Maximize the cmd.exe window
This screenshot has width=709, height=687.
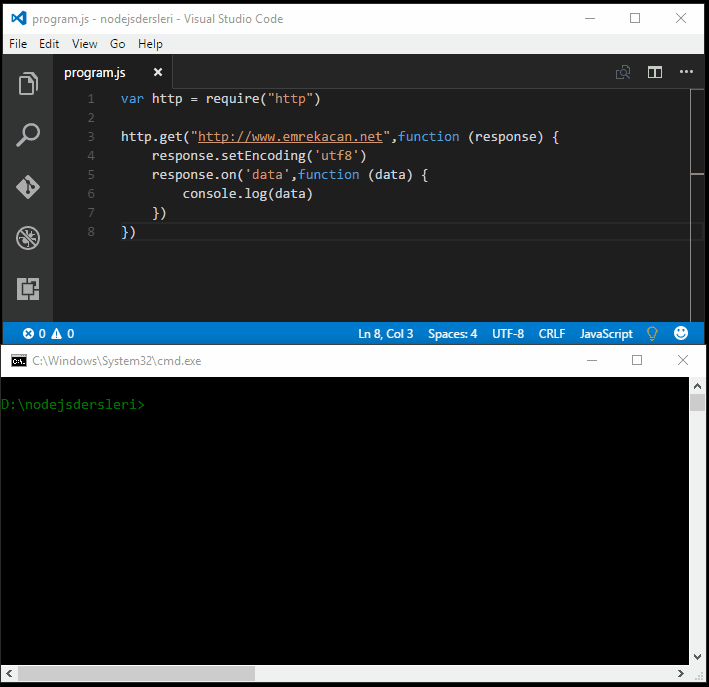(637, 360)
